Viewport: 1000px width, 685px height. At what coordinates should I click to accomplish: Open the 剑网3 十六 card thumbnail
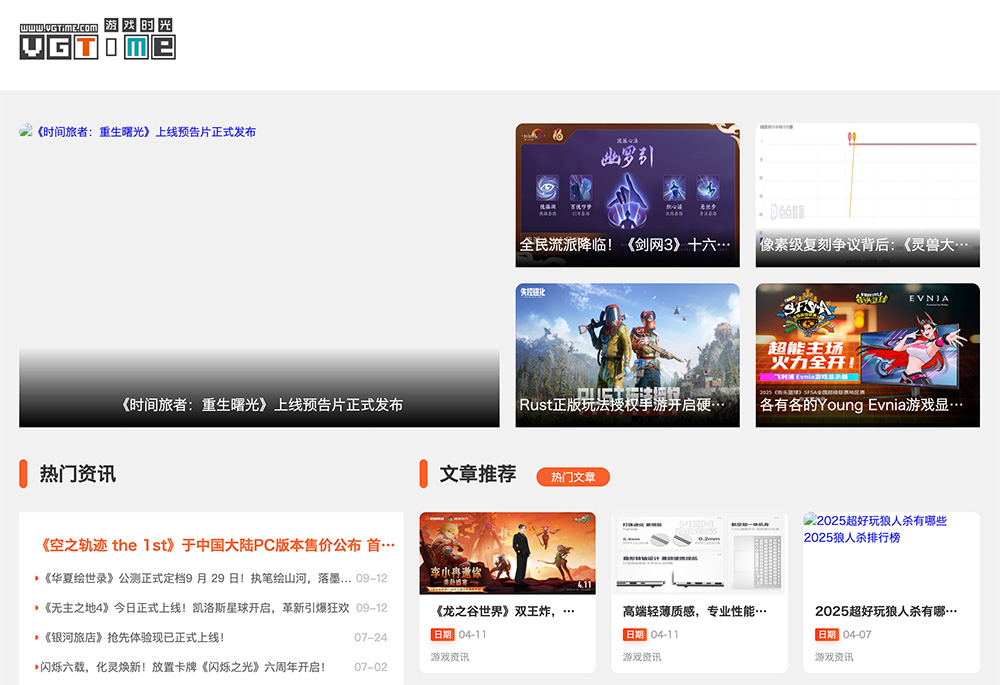click(626, 195)
